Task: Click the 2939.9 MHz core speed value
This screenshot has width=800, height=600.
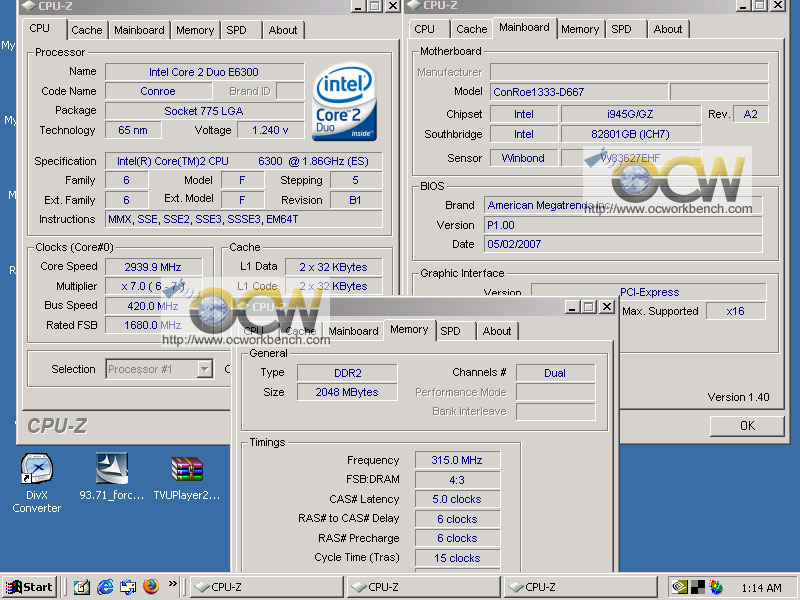Action: [153, 267]
